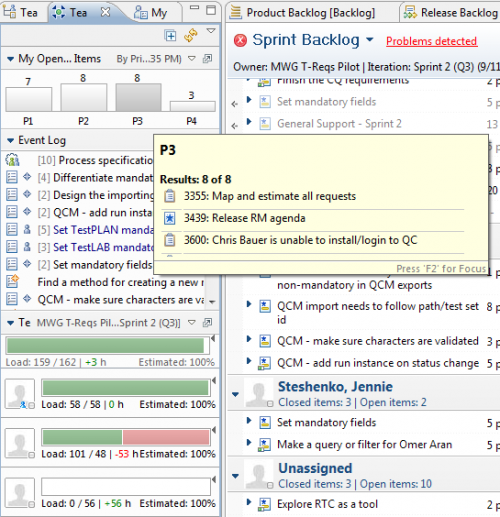Click the Product Backlog tab icon
The height and width of the screenshot is (517, 500).
click(x=236, y=12)
